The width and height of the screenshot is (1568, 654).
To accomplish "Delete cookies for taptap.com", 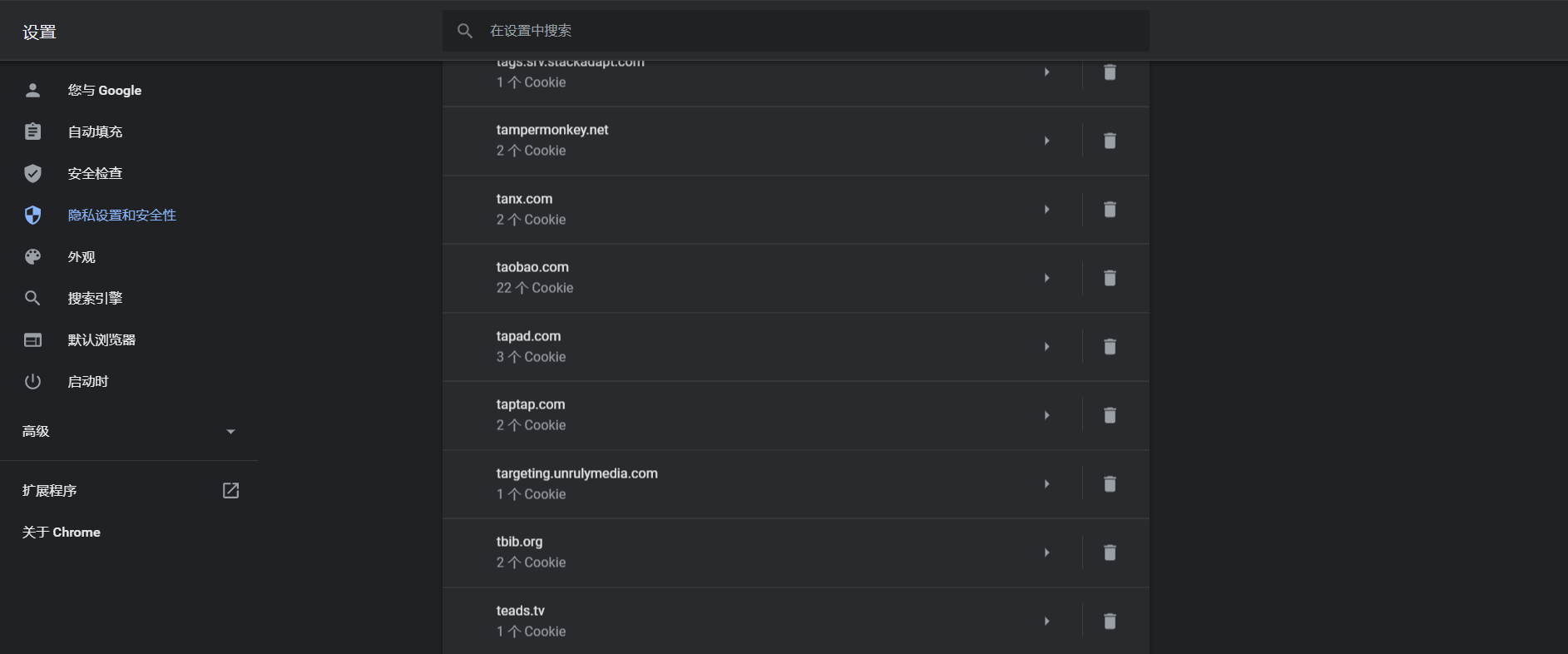I will (x=1110, y=415).
